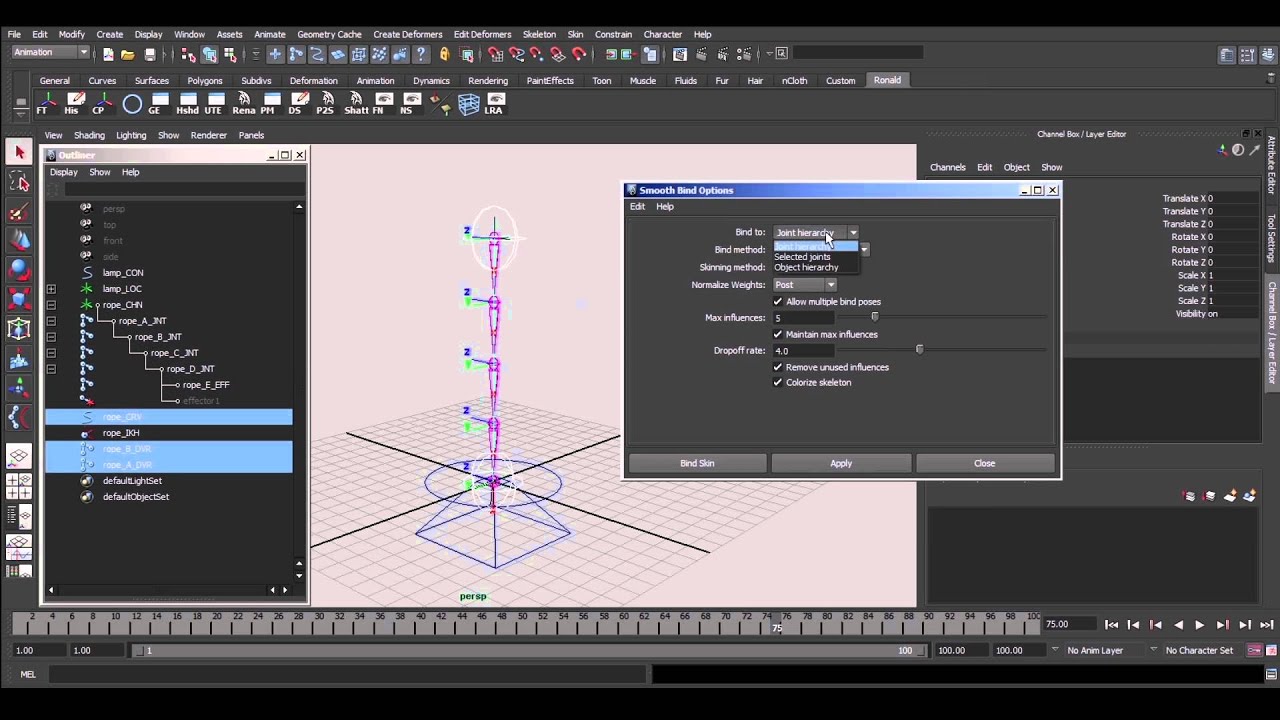Image resolution: width=1280 pixels, height=720 pixels.
Task: Choose Object hierarchy from dropdown list
Action: tap(806, 267)
